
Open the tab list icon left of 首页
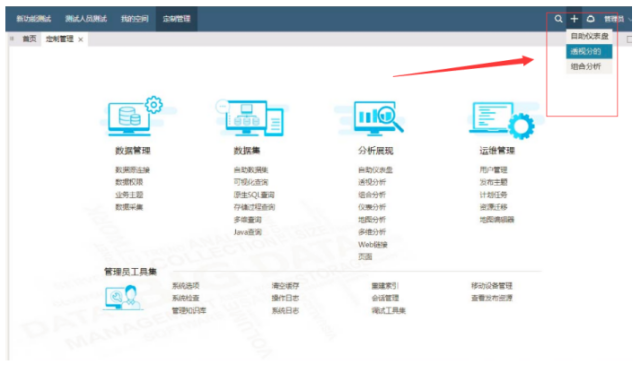coord(12,39)
